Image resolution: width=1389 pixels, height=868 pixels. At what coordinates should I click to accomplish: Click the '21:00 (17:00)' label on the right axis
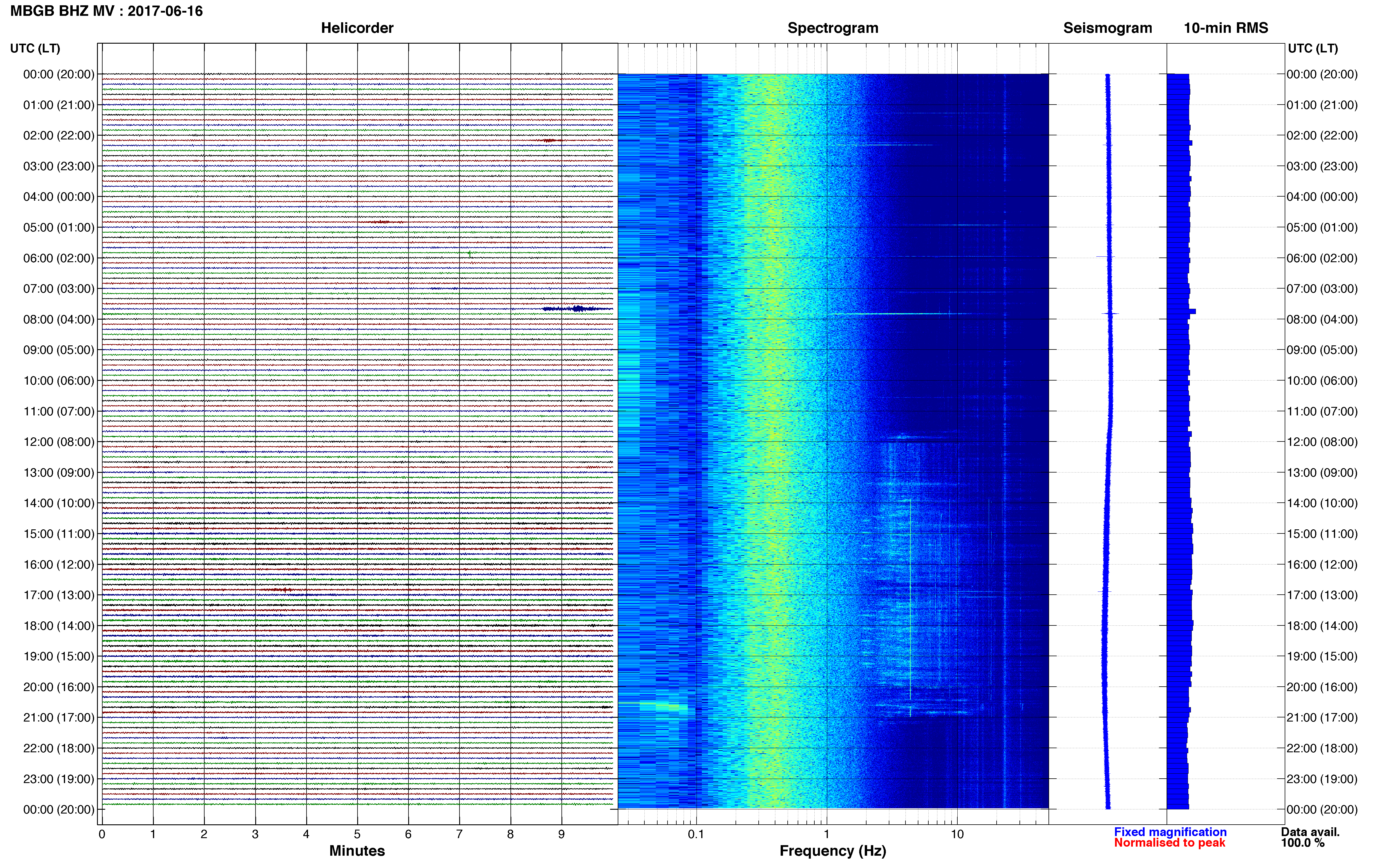pyautogui.click(x=1322, y=718)
